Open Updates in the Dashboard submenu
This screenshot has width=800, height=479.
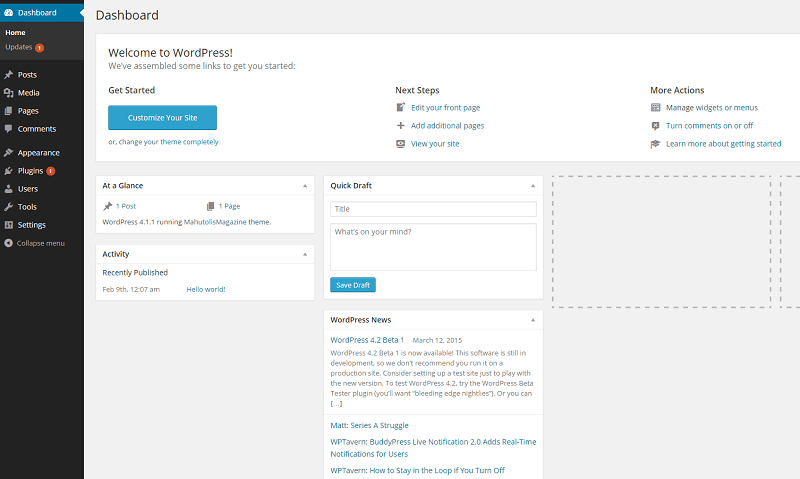(19, 47)
